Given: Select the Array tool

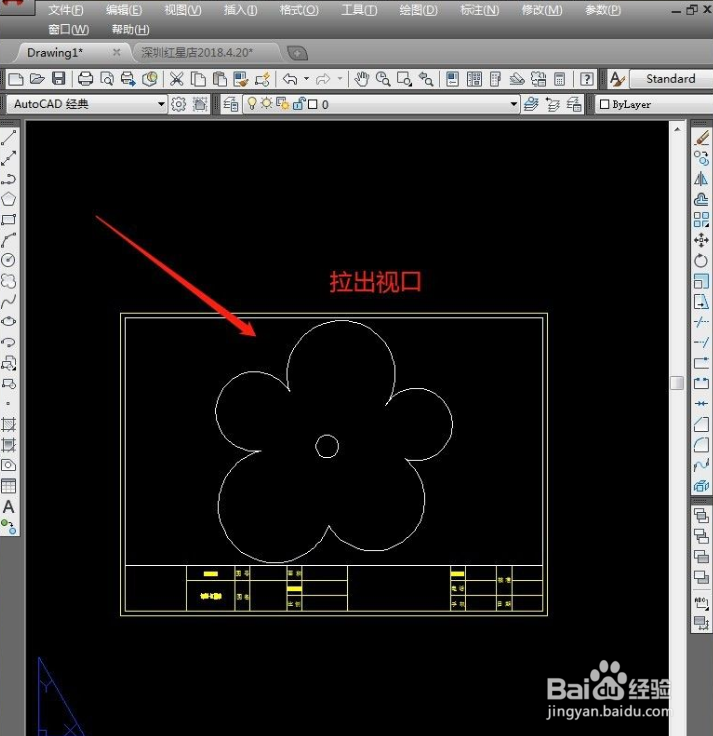Looking at the screenshot, I should [701, 219].
